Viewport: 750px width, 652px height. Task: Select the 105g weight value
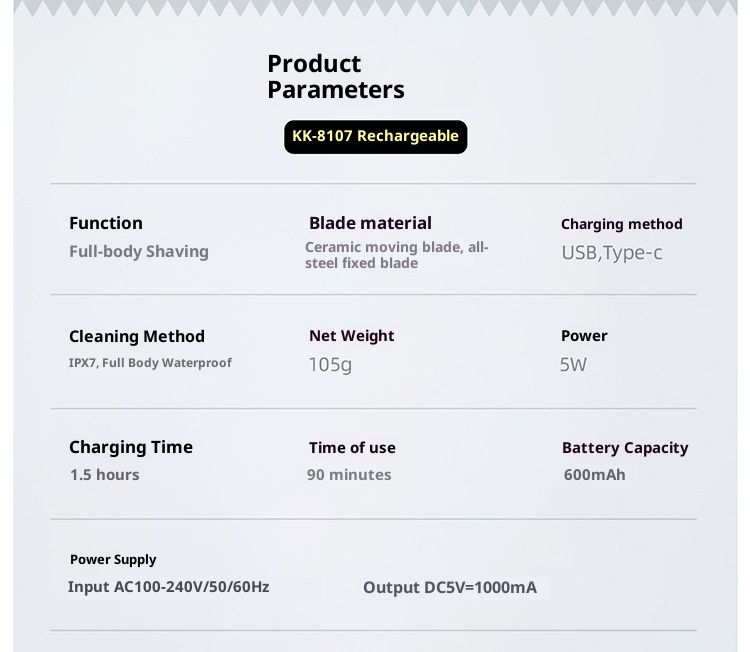(x=330, y=365)
